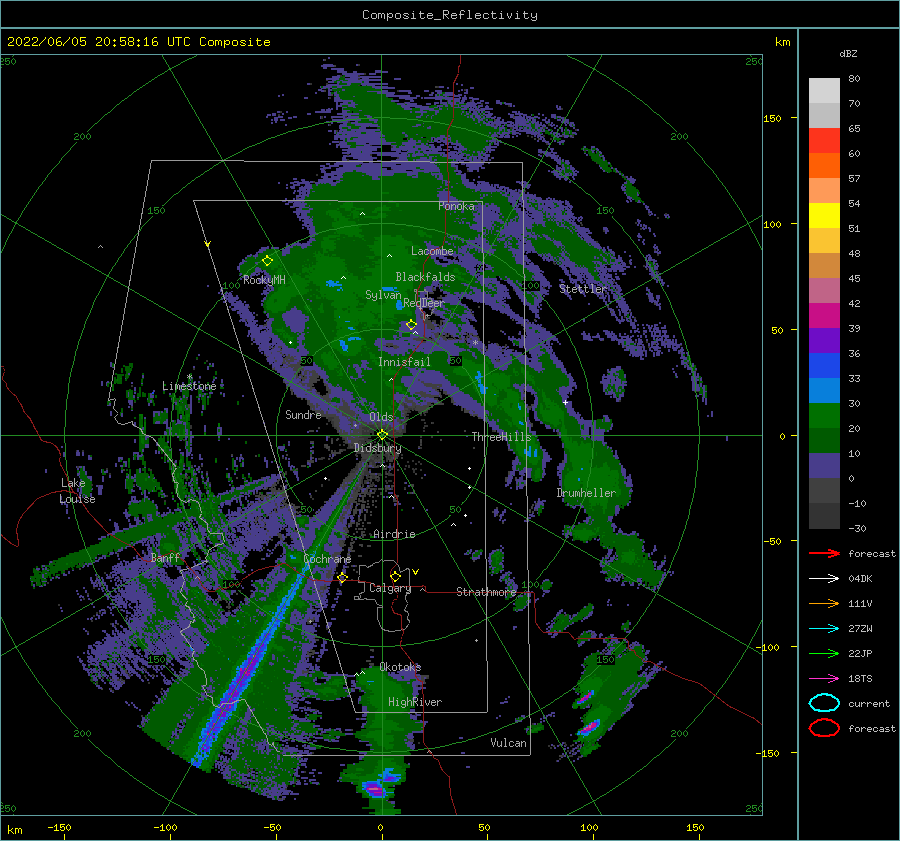Click the Ponoka town label
The height and width of the screenshot is (841, 900).
tap(456, 206)
